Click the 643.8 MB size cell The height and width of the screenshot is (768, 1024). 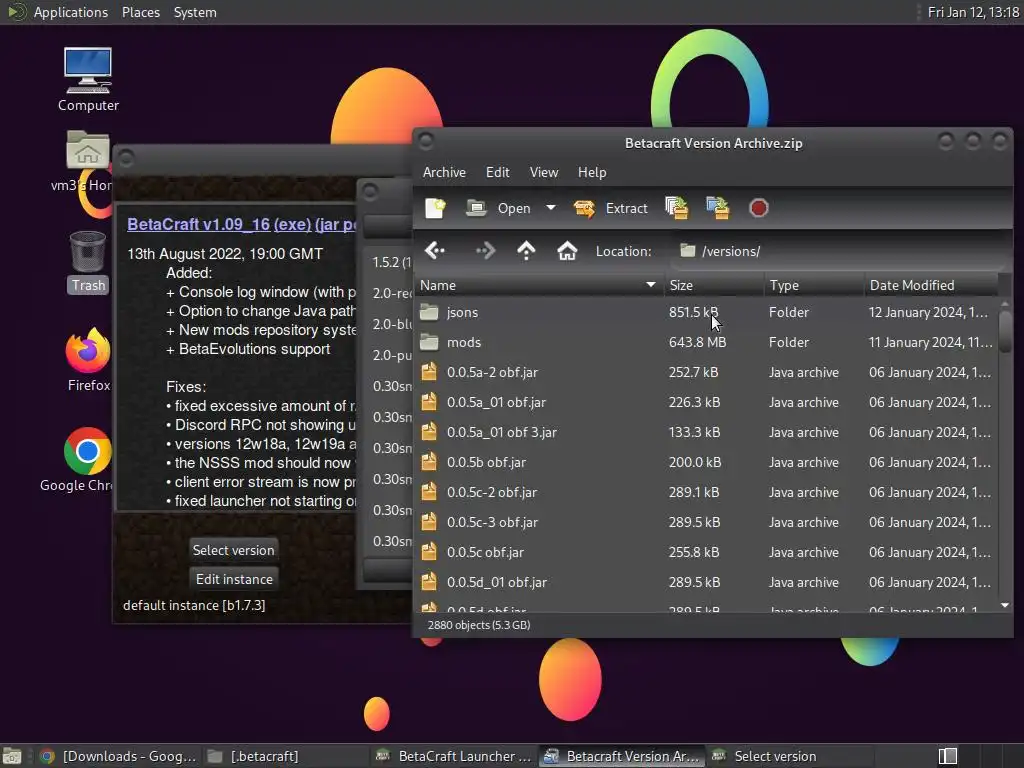coord(697,342)
